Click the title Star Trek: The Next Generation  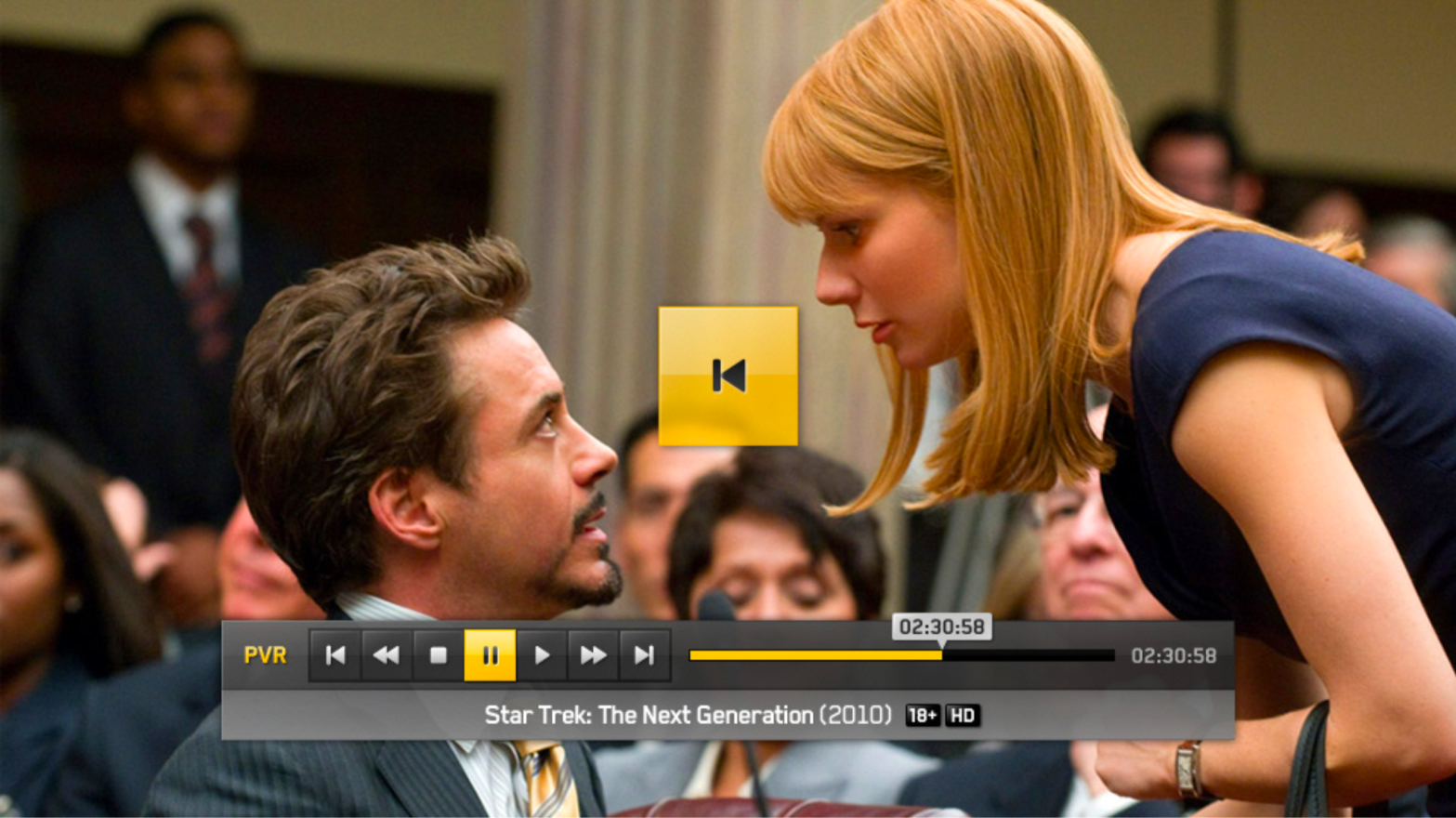(x=649, y=716)
